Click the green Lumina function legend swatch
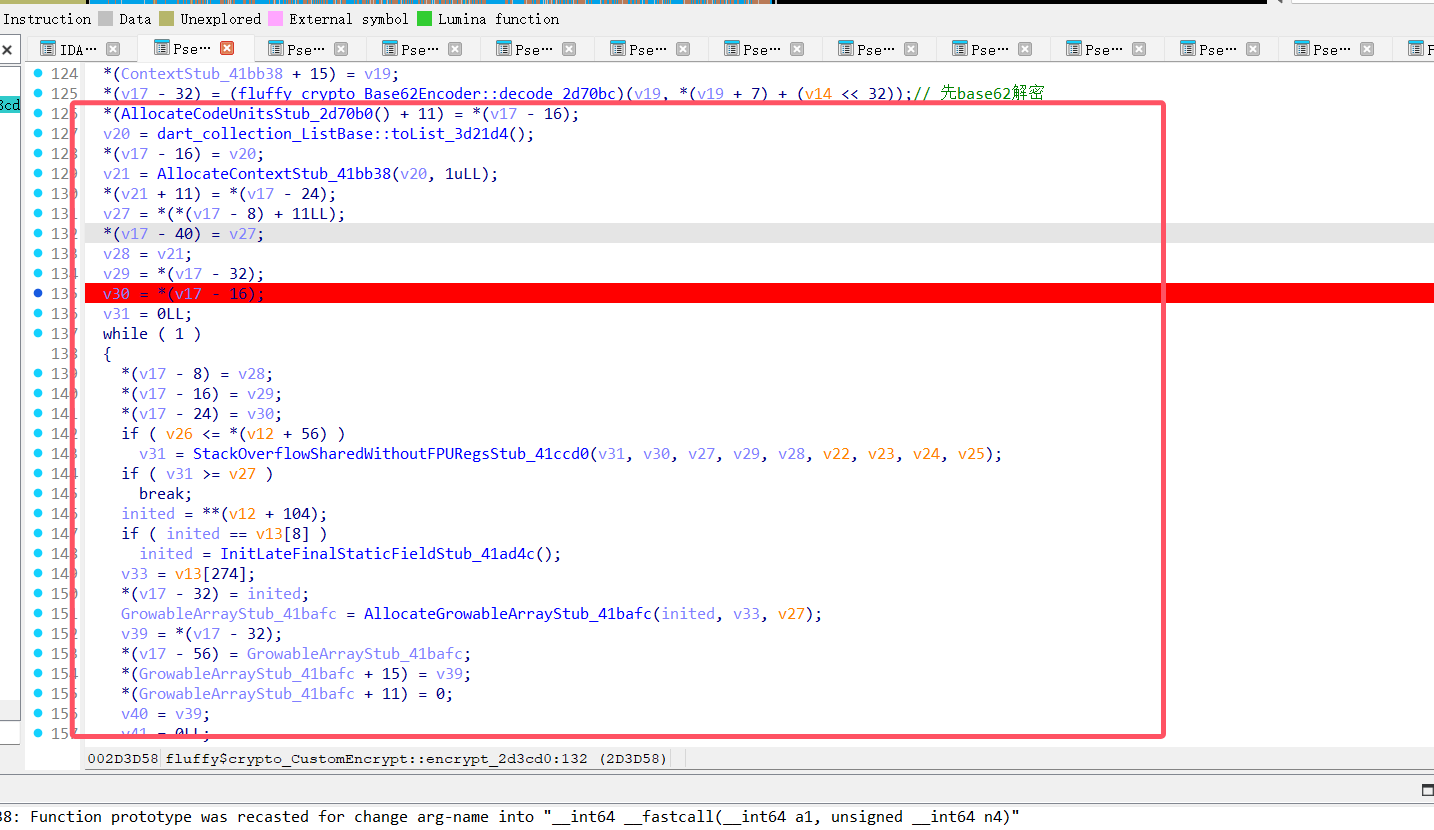Viewport: 1434px width, 830px height. pos(424,19)
